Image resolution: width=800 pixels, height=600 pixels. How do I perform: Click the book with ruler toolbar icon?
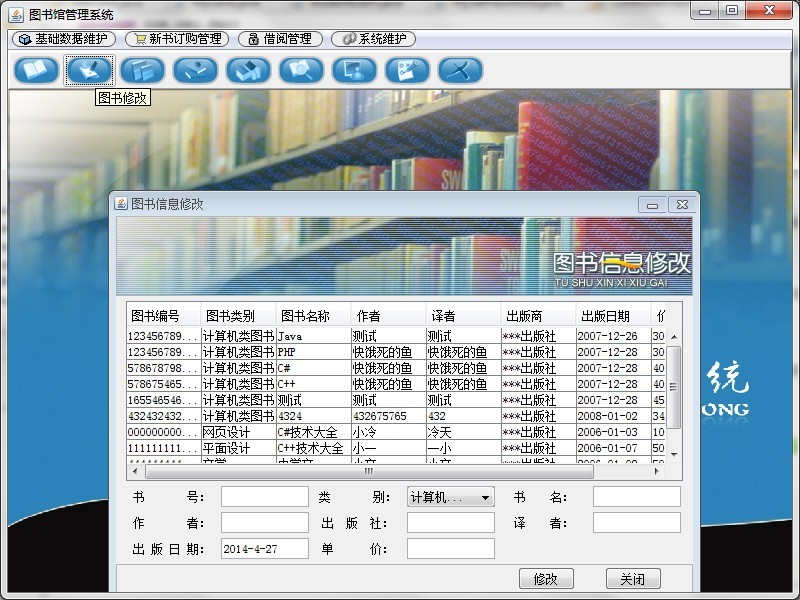195,70
